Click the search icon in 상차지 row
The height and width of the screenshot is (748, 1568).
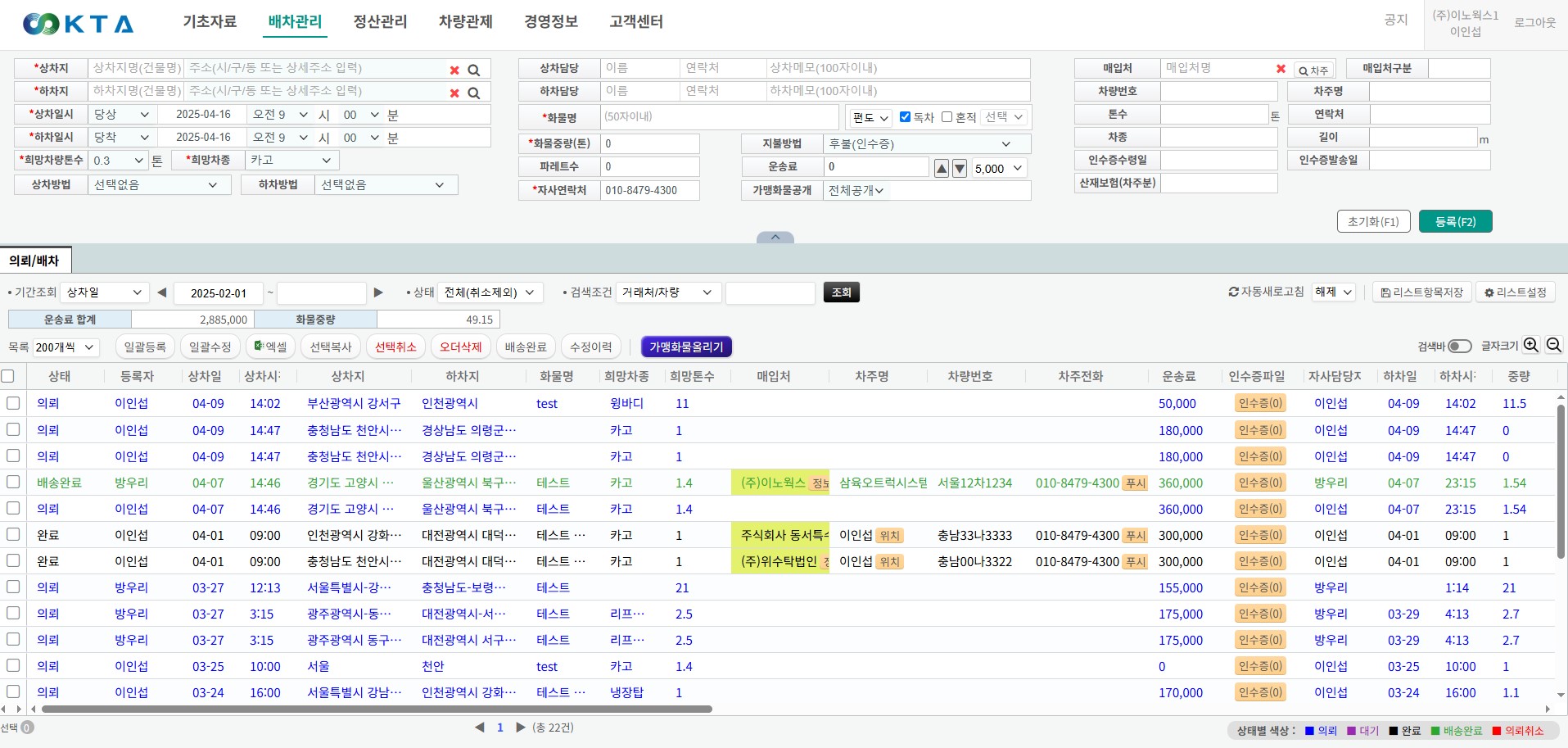pyautogui.click(x=473, y=70)
